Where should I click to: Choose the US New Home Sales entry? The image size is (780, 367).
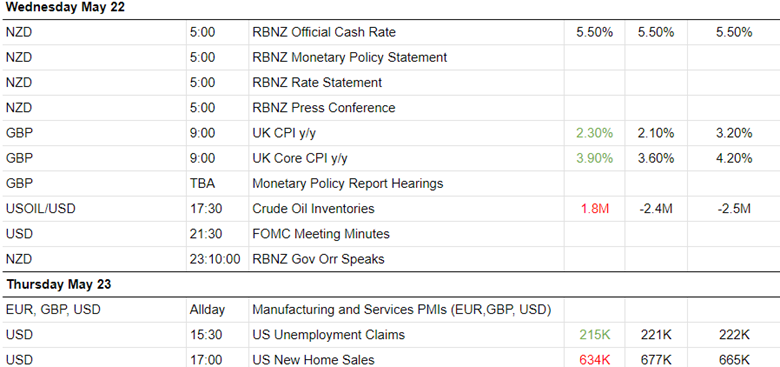tap(313, 360)
